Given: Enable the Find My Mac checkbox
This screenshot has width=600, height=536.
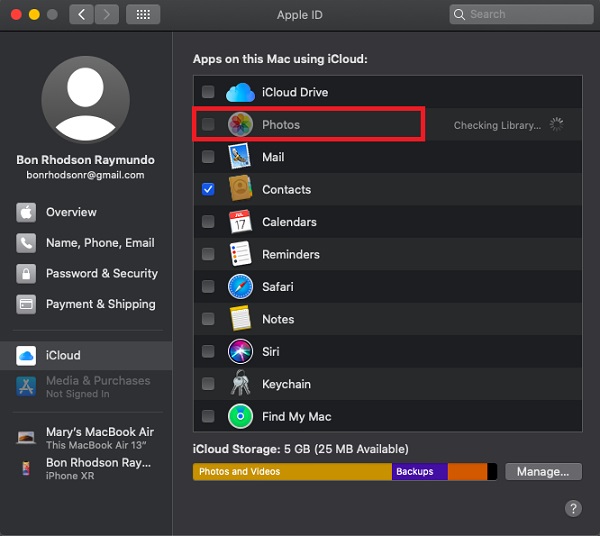Looking at the screenshot, I should point(208,416).
